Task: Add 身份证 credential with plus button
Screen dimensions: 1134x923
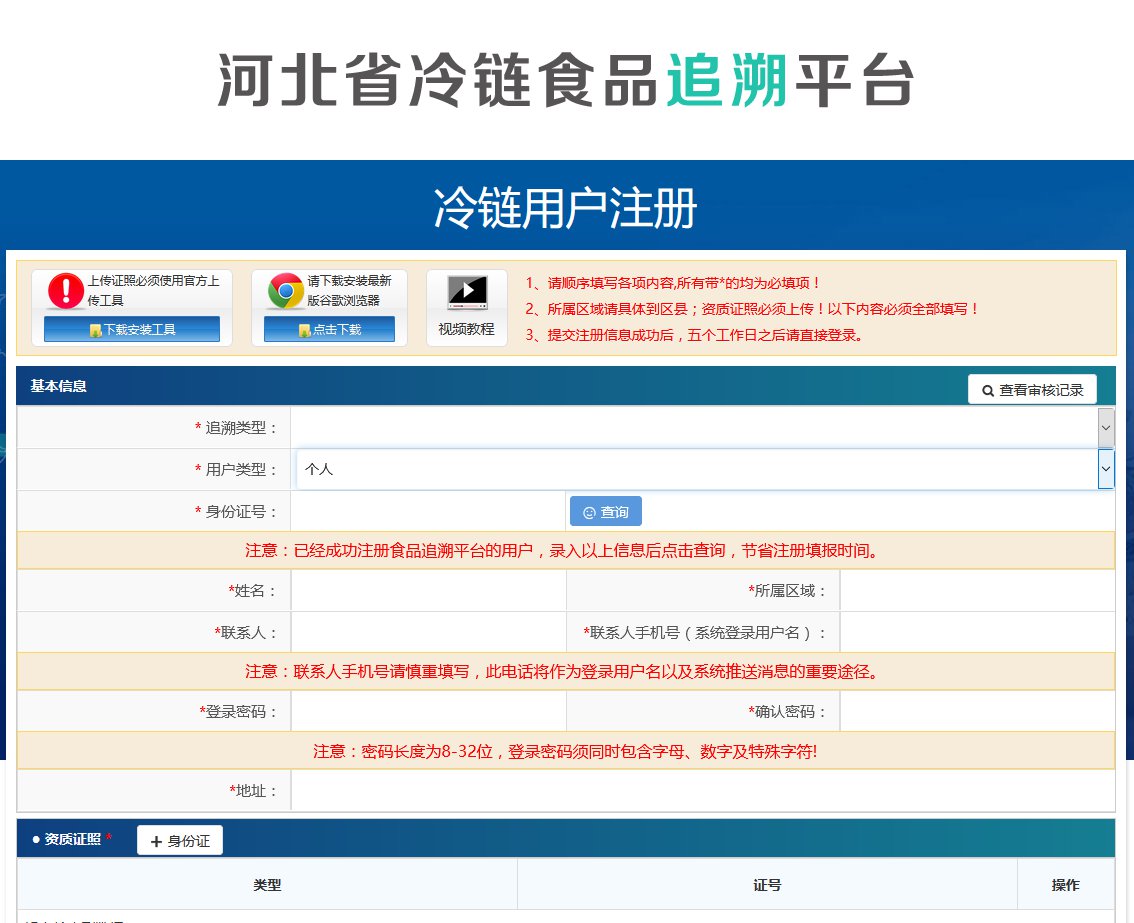Action: (180, 841)
